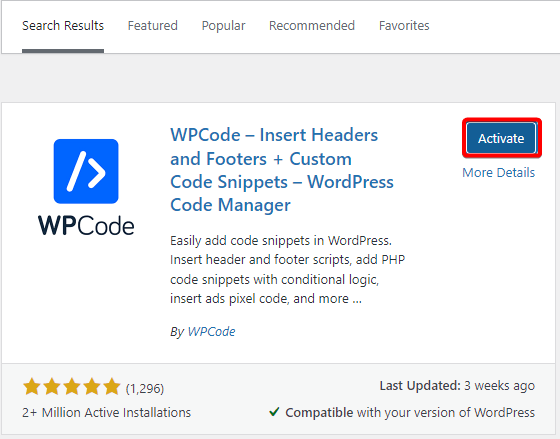Open the WPCode plugin title link
560x439 pixels.
(282, 170)
